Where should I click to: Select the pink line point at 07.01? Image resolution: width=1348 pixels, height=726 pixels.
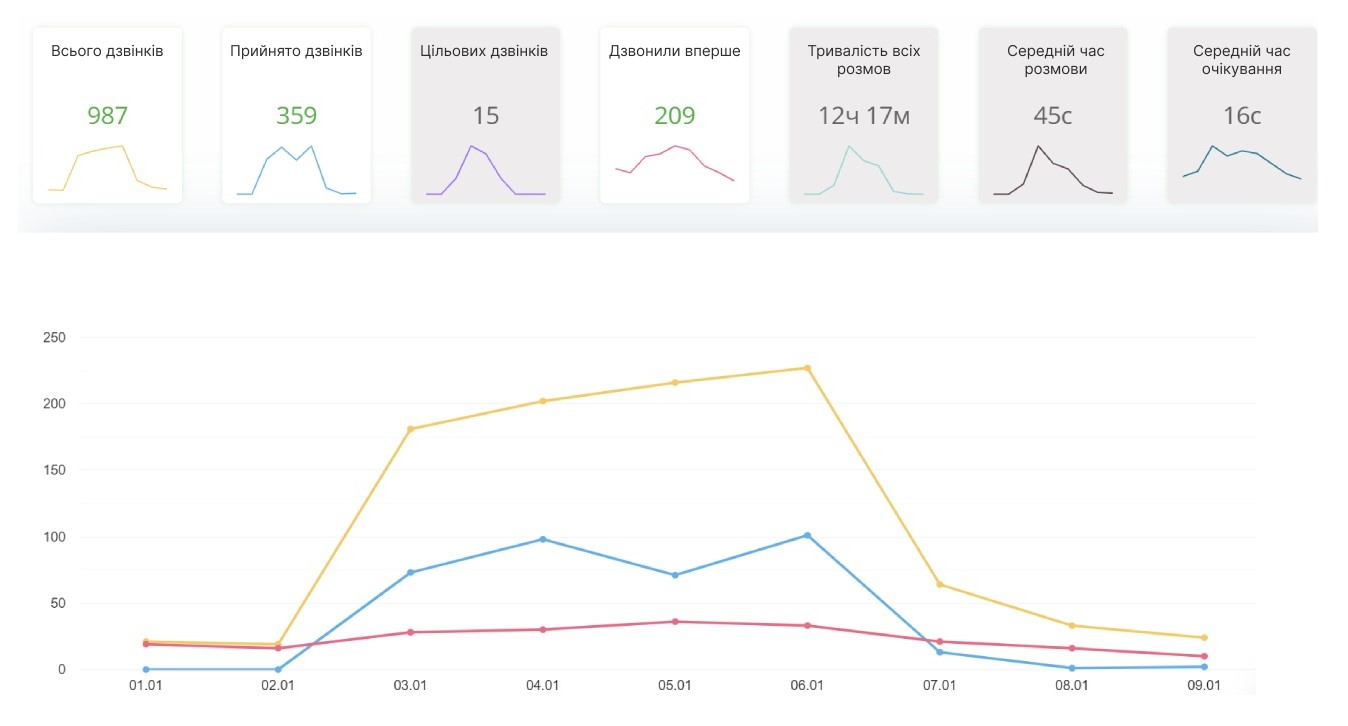939,641
